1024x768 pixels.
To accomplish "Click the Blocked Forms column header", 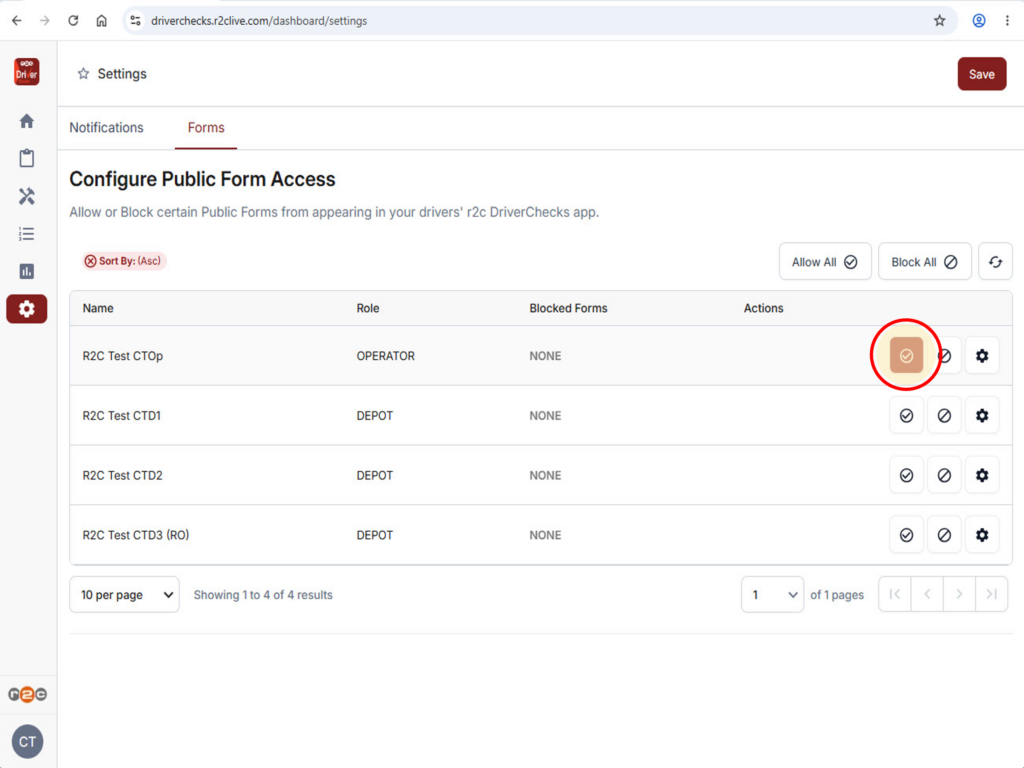I will 568,308.
